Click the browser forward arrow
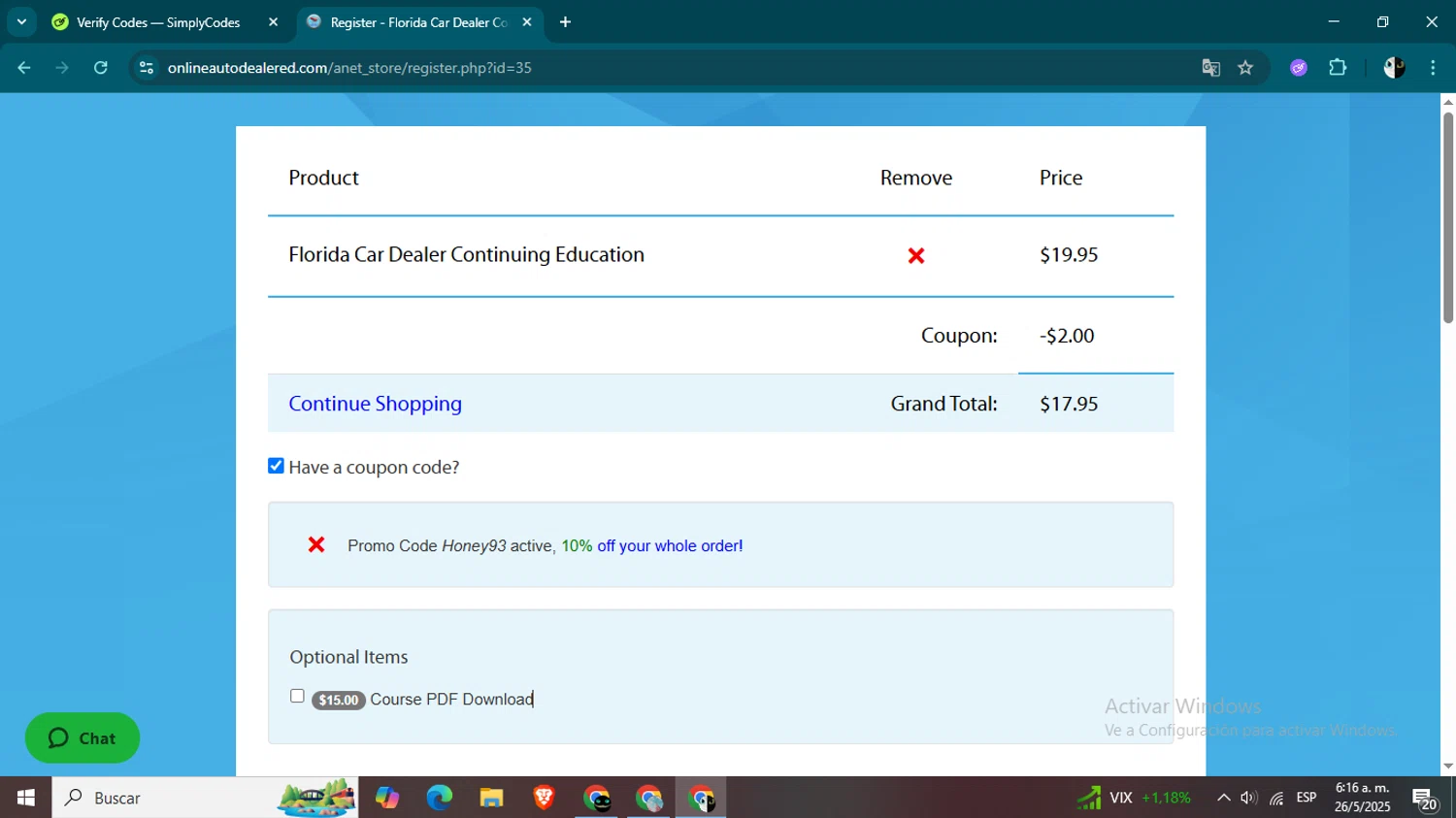The image size is (1456, 818). pos(62,68)
